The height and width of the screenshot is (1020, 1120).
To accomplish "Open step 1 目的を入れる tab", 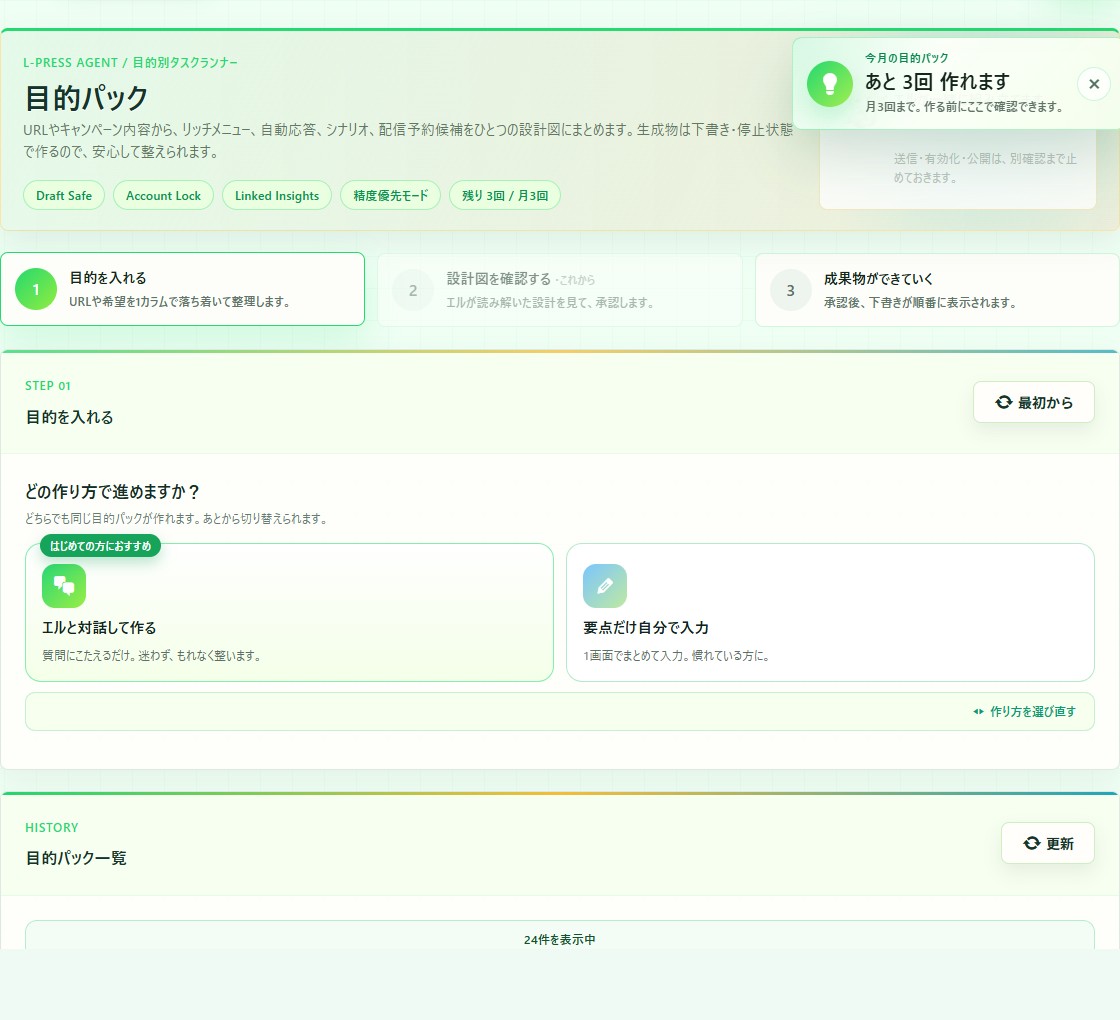I will pyautogui.click(x=183, y=289).
